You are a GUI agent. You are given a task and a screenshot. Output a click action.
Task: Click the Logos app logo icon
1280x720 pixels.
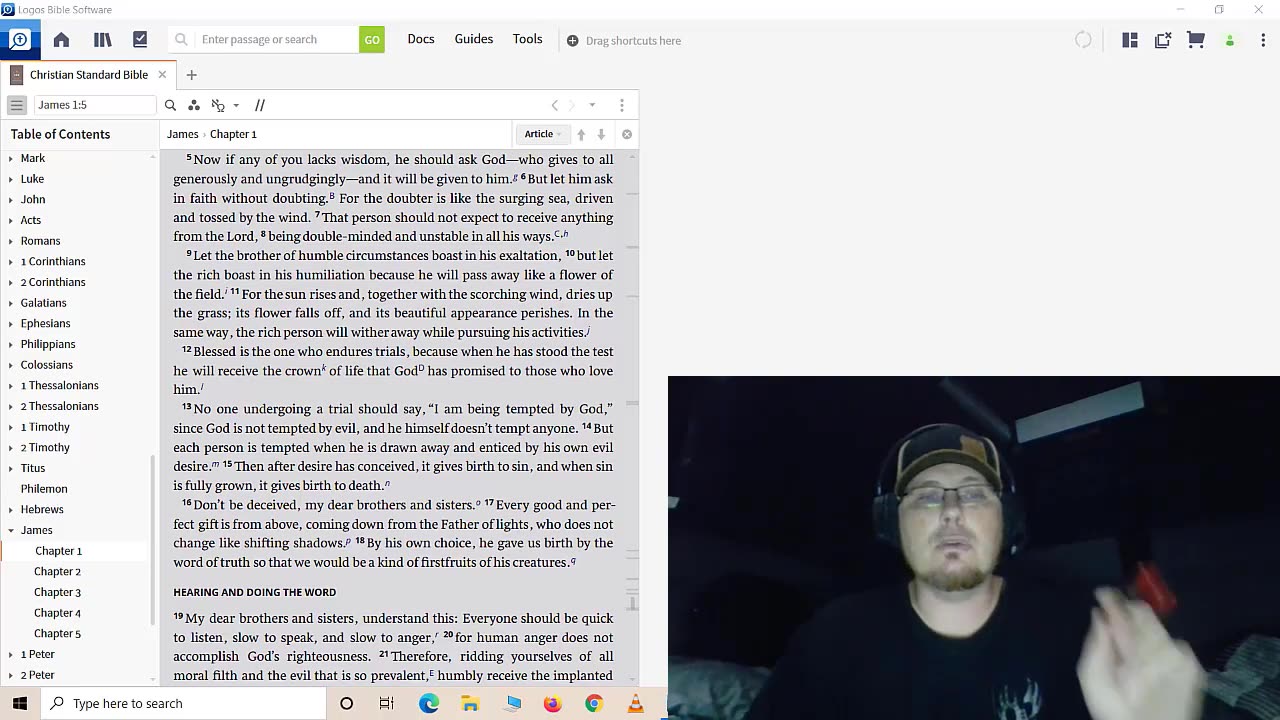19,40
